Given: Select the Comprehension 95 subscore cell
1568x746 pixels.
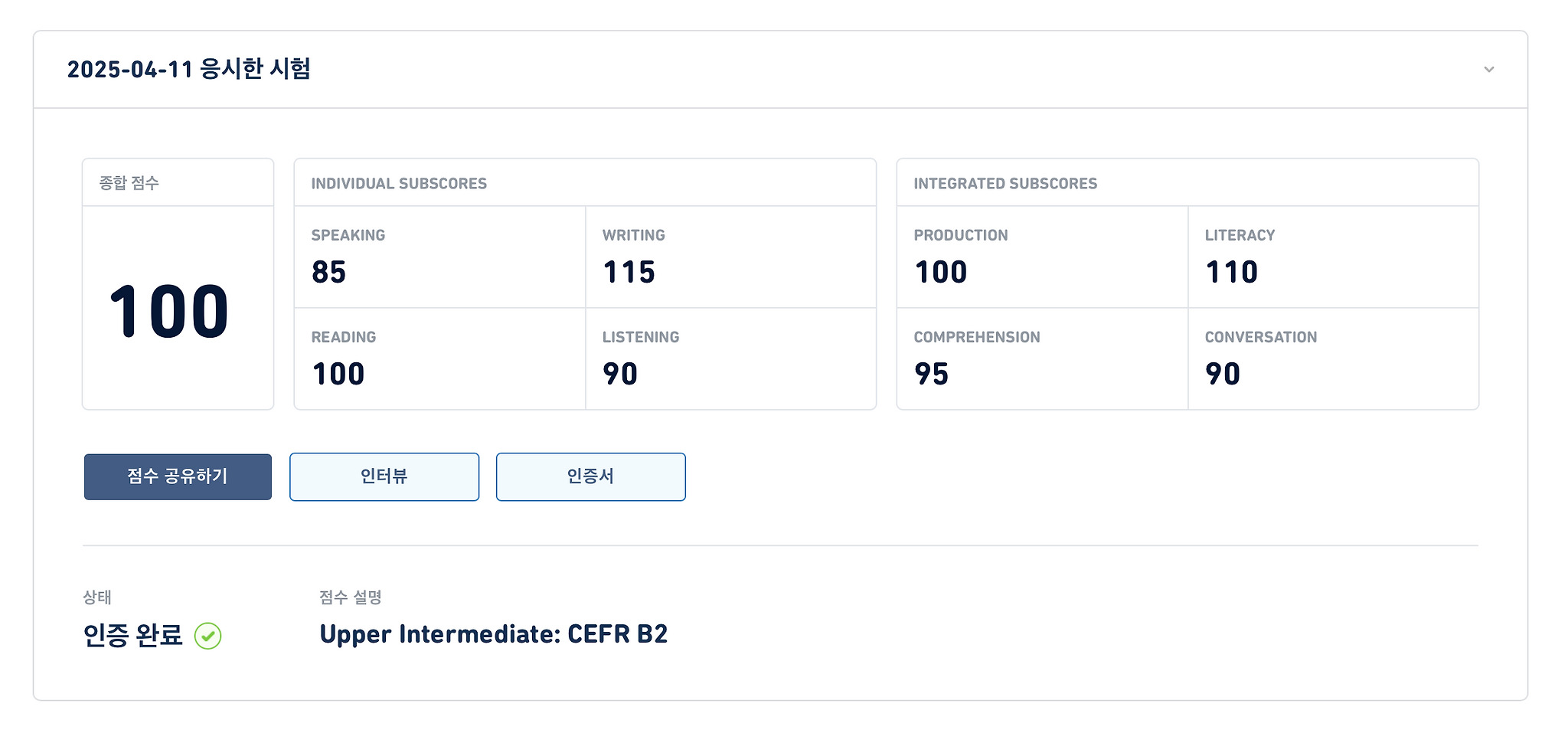Looking at the screenshot, I should 1042,359.
